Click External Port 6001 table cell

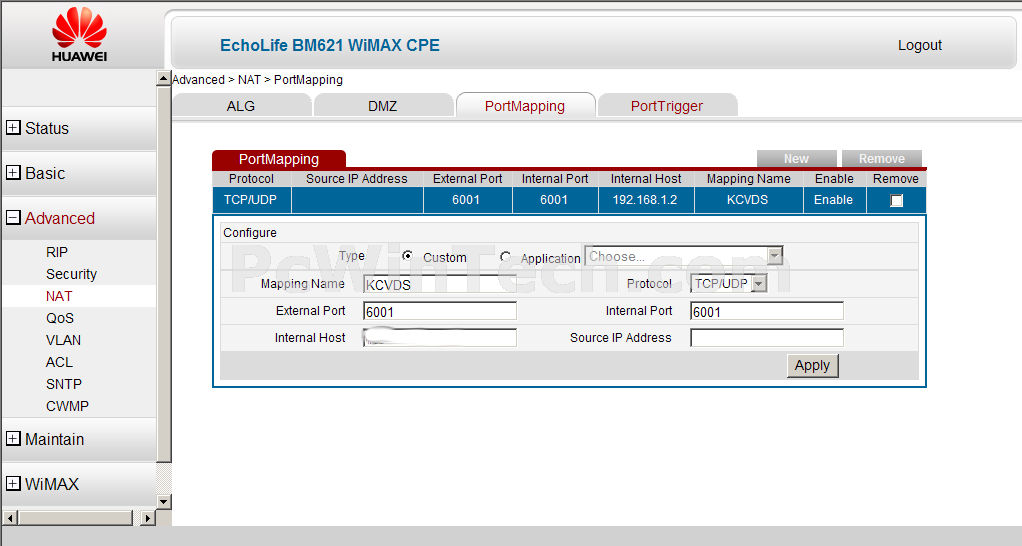coord(467,200)
